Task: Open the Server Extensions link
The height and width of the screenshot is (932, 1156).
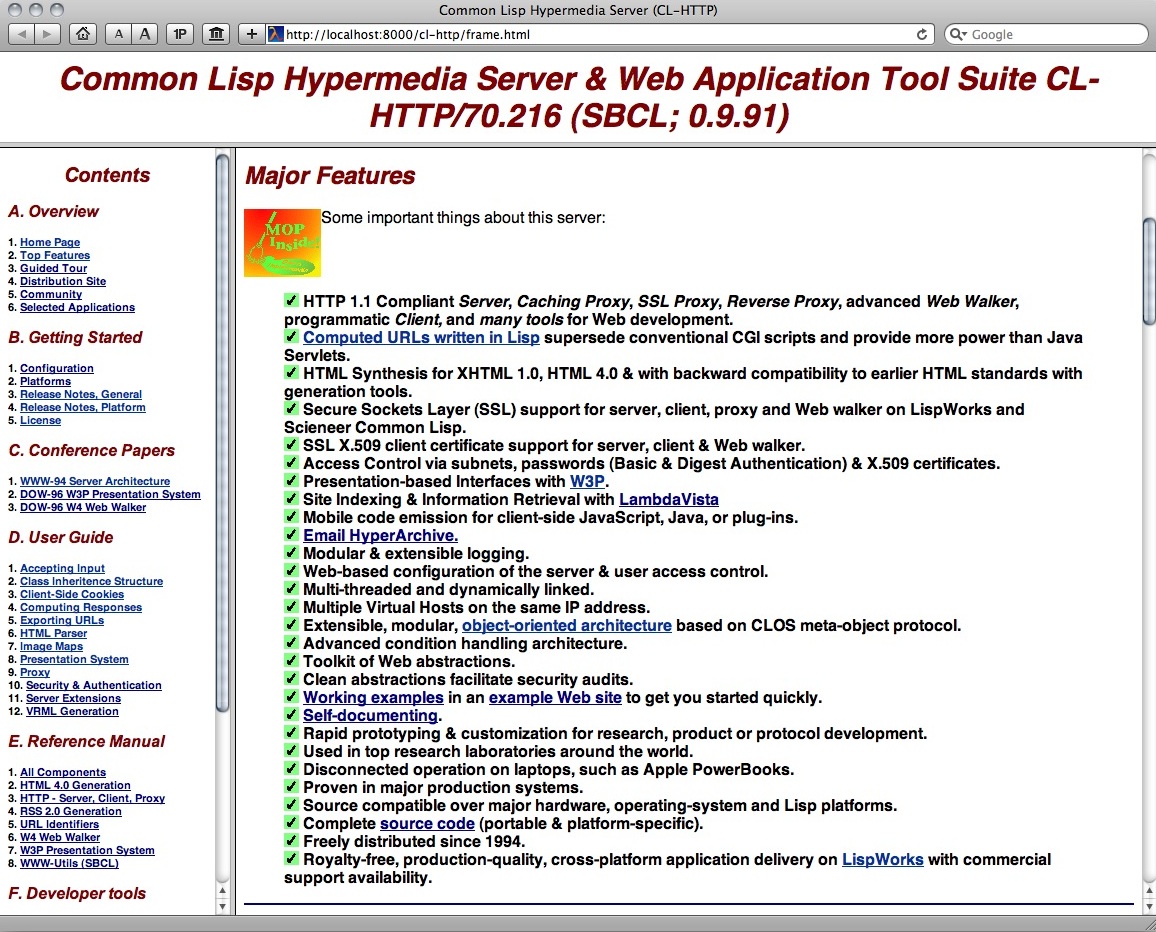Action: pyautogui.click(x=73, y=698)
